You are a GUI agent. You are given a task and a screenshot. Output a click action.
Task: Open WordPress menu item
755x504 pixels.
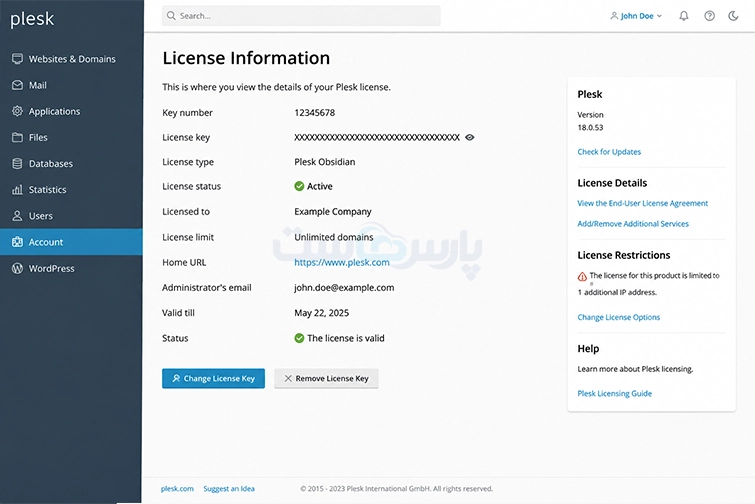71,268
